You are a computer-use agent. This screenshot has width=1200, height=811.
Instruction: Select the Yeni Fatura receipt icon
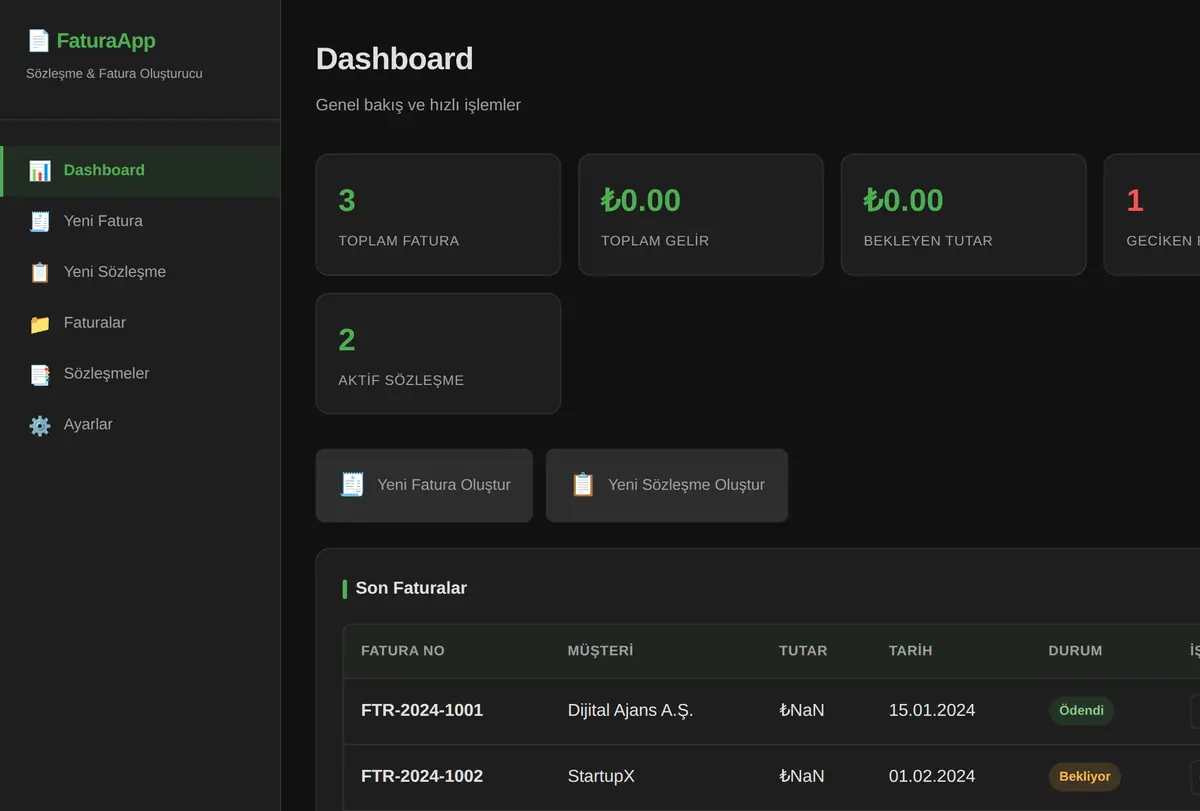(x=40, y=222)
